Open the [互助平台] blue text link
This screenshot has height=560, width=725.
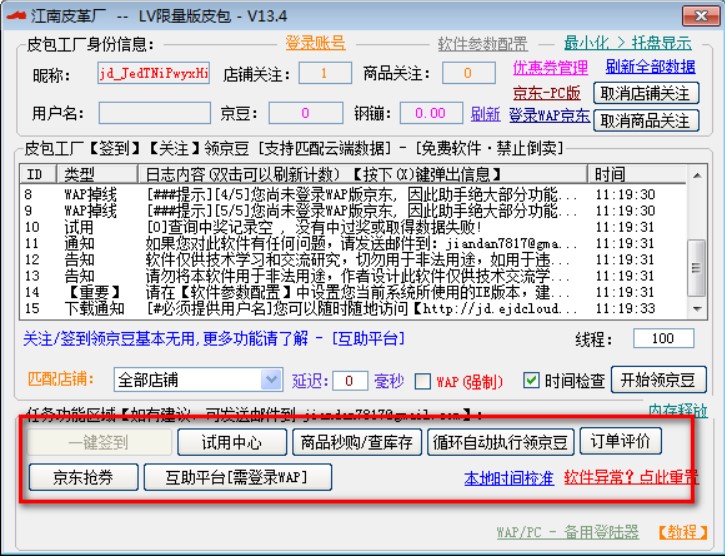[368, 339]
